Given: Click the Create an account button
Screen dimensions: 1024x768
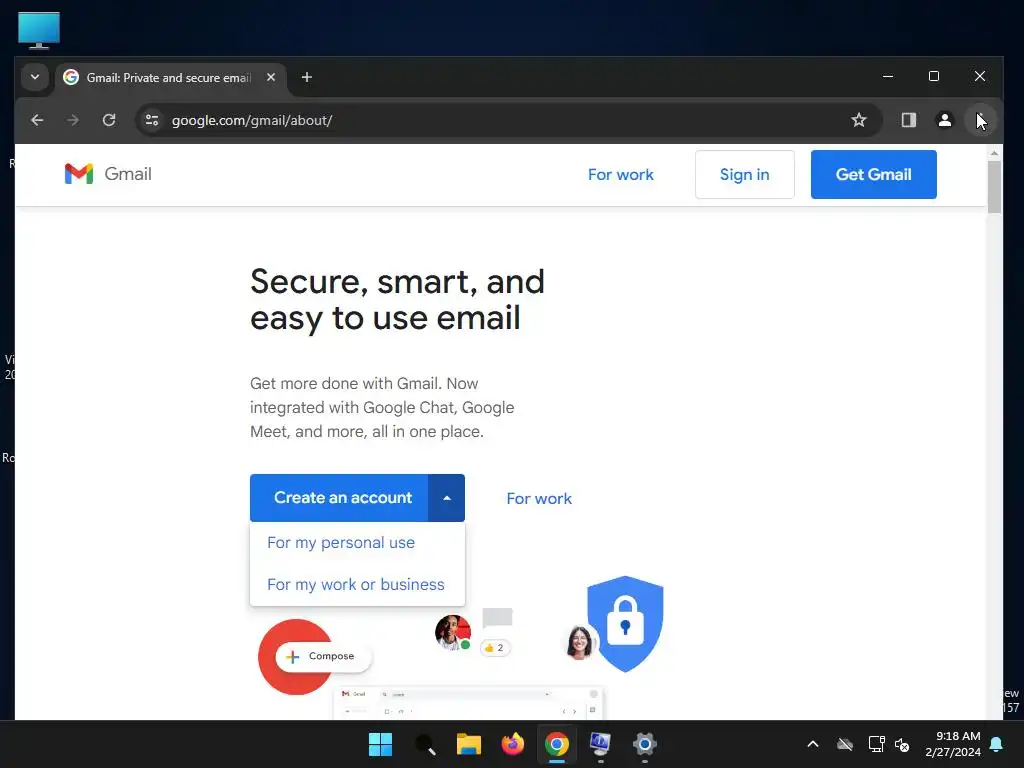Looking at the screenshot, I should click(x=340, y=498).
